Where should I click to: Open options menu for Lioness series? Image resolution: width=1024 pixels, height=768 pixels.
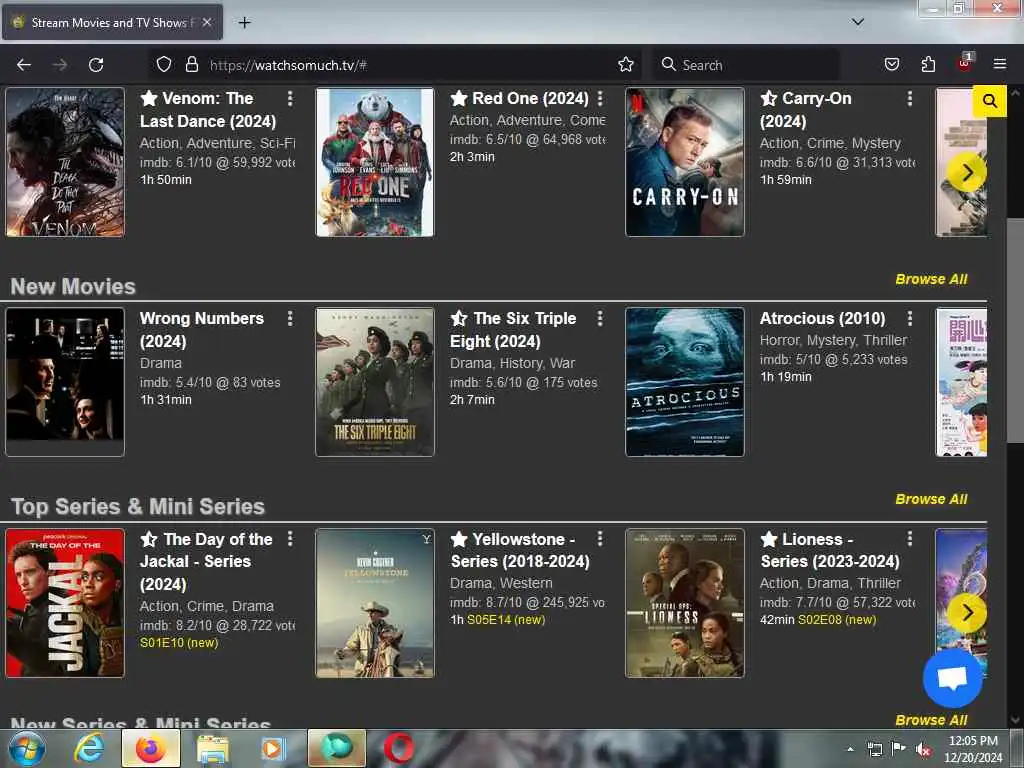tap(909, 539)
